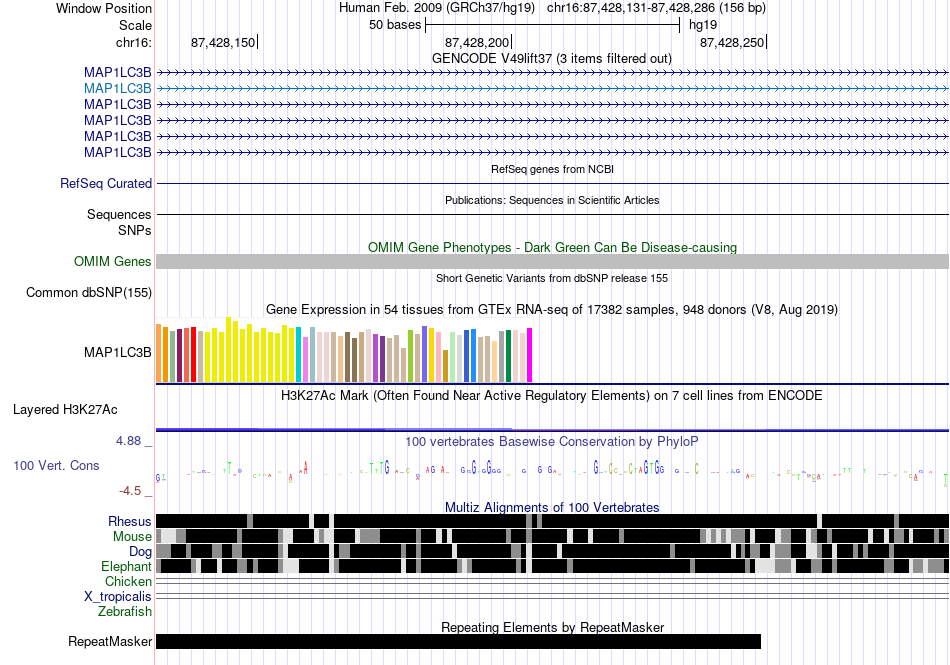Click the 87,428,150 ruler position
Image resolution: width=950 pixels, height=665 pixels.
tap(223, 42)
